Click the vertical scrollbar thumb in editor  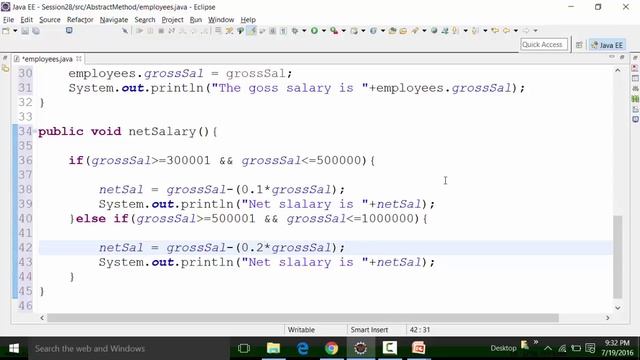coord(618,257)
